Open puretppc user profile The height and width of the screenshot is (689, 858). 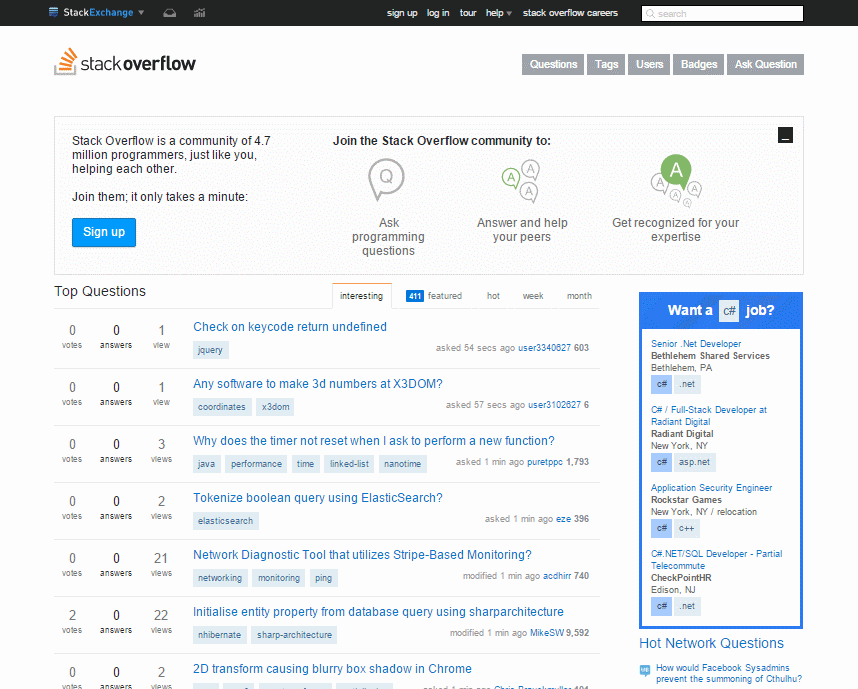(x=545, y=462)
